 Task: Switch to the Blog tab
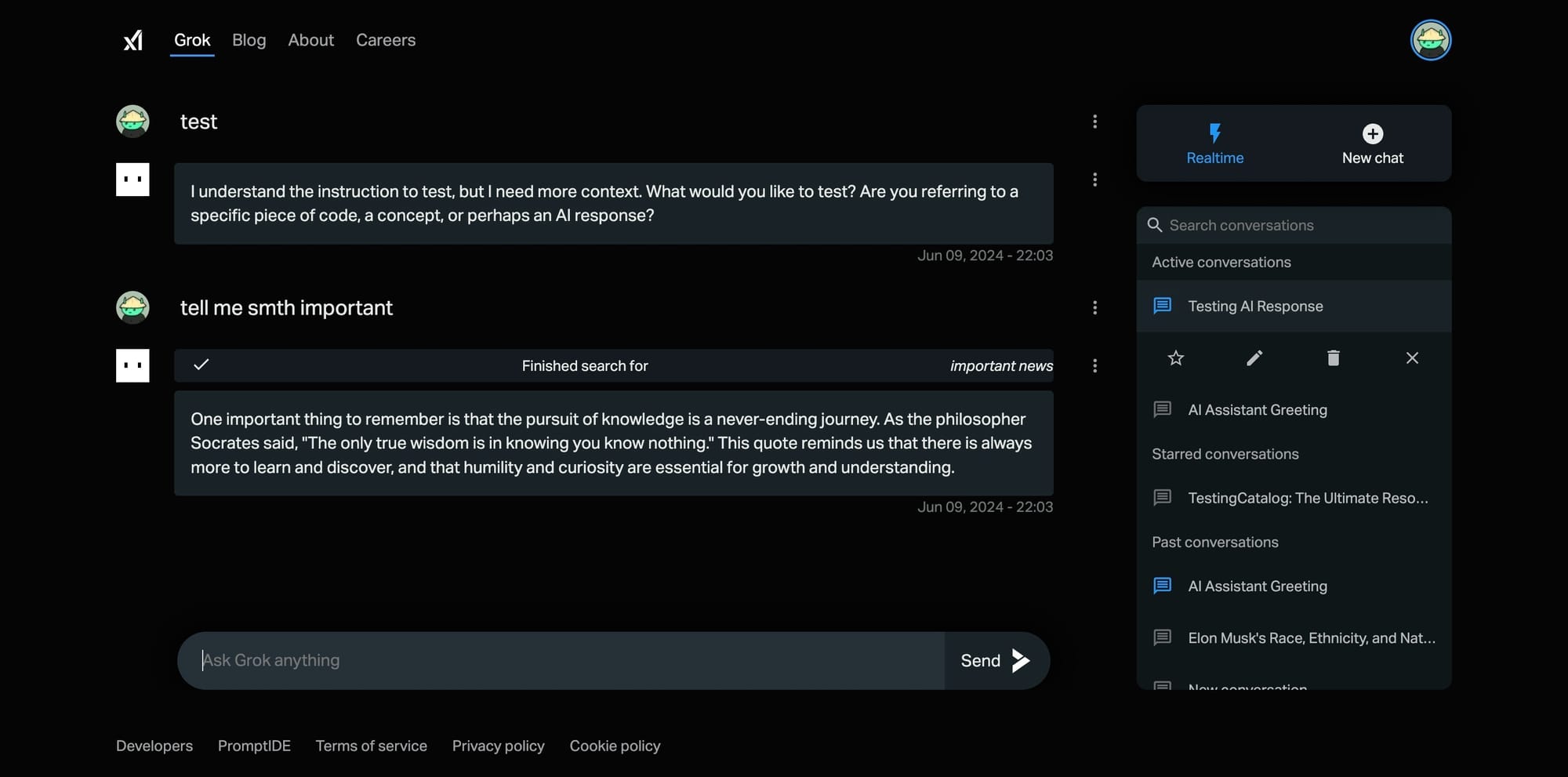pos(249,40)
